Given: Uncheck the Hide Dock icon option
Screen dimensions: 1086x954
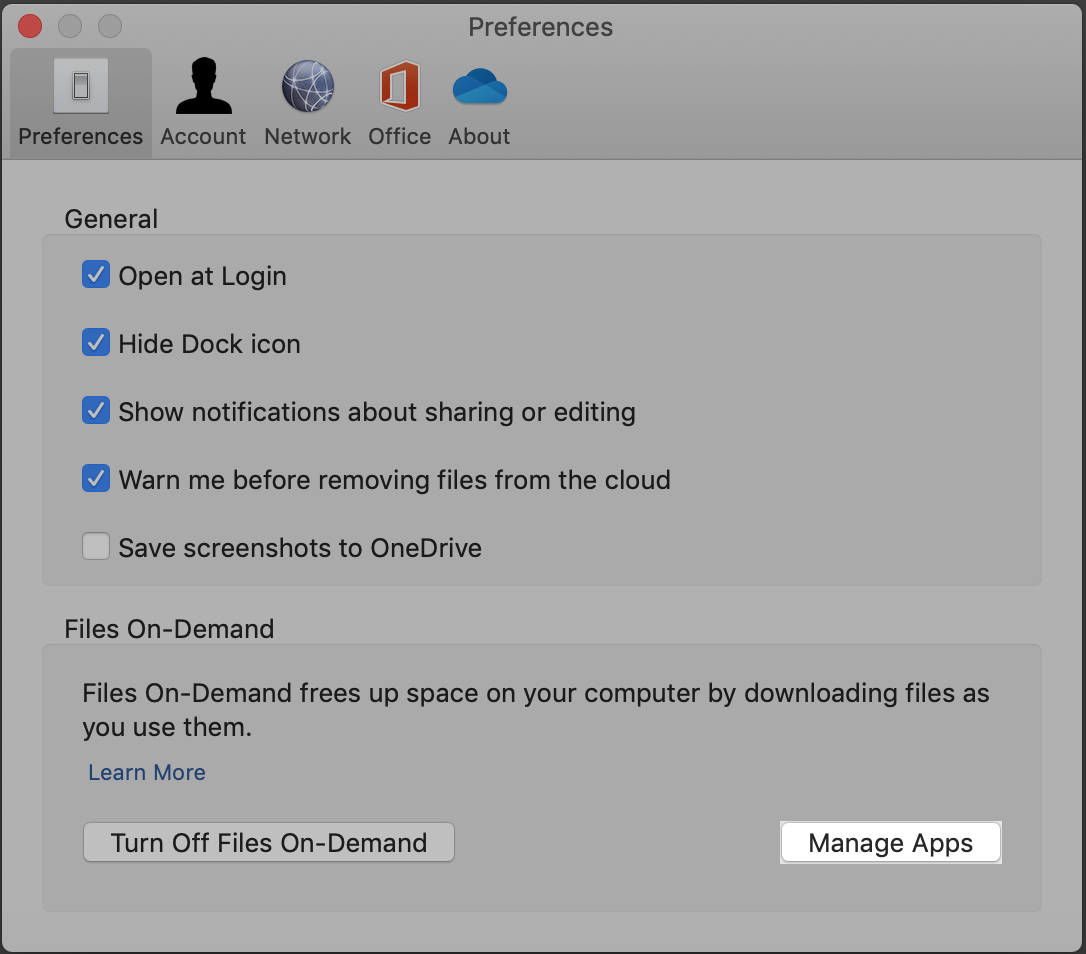Looking at the screenshot, I should (96, 343).
